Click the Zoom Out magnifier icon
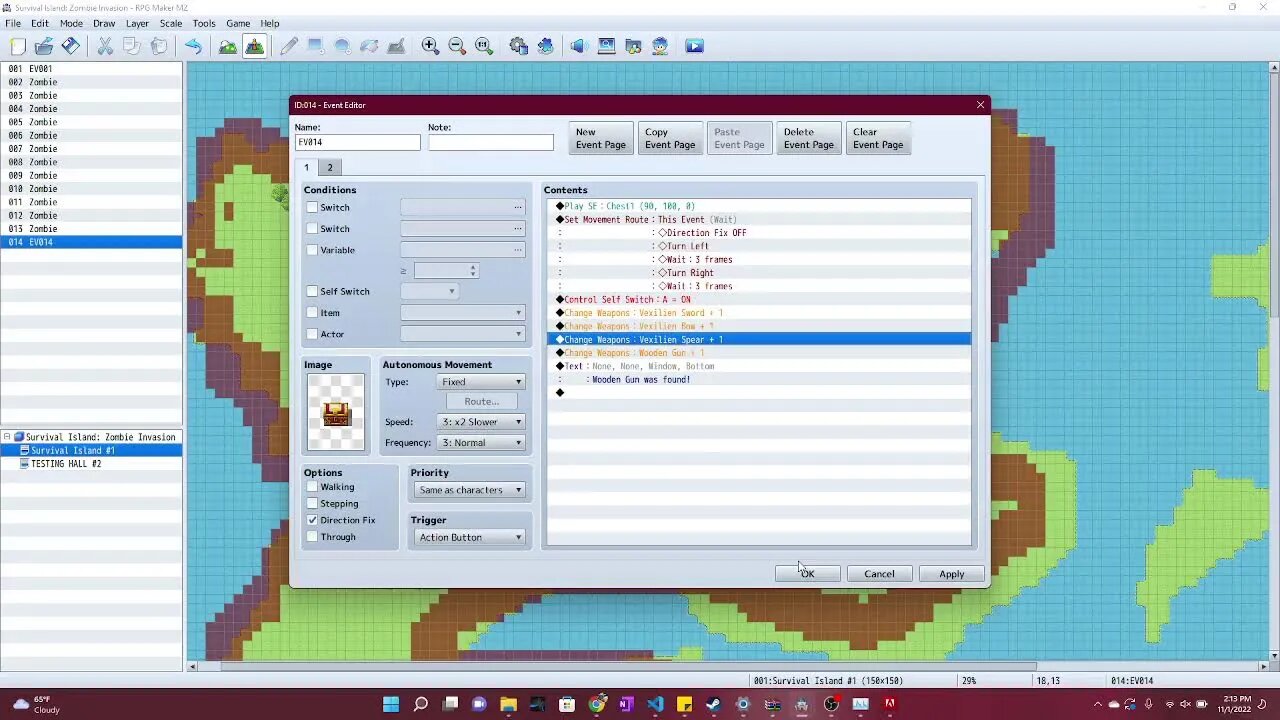This screenshot has height=720, width=1280. click(457, 46)
